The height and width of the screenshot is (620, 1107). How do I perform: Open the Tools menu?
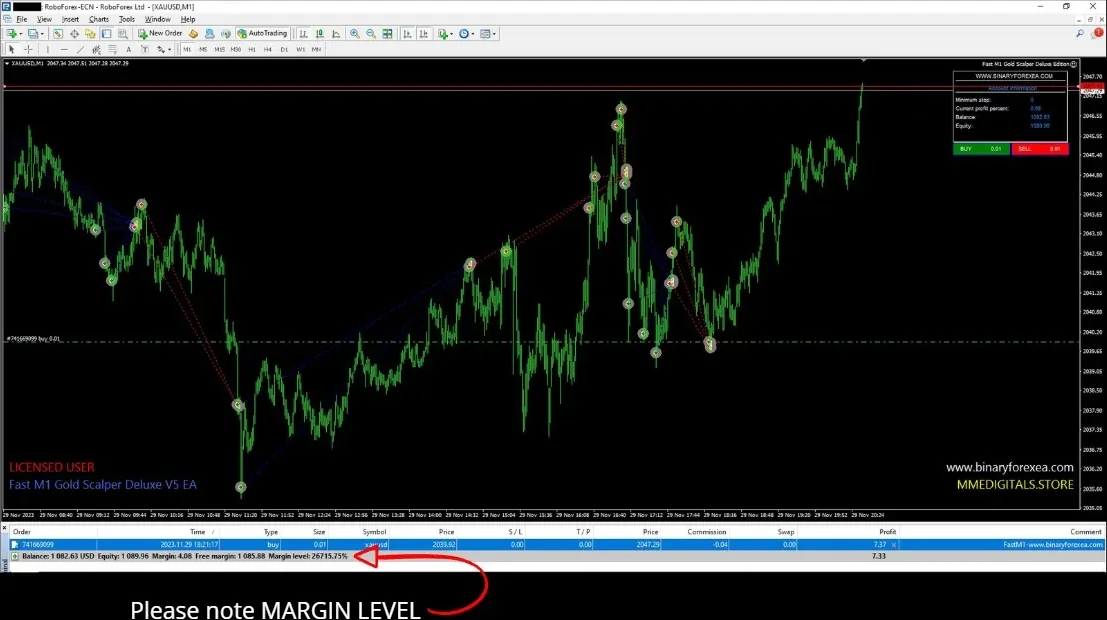click(126, 19)
